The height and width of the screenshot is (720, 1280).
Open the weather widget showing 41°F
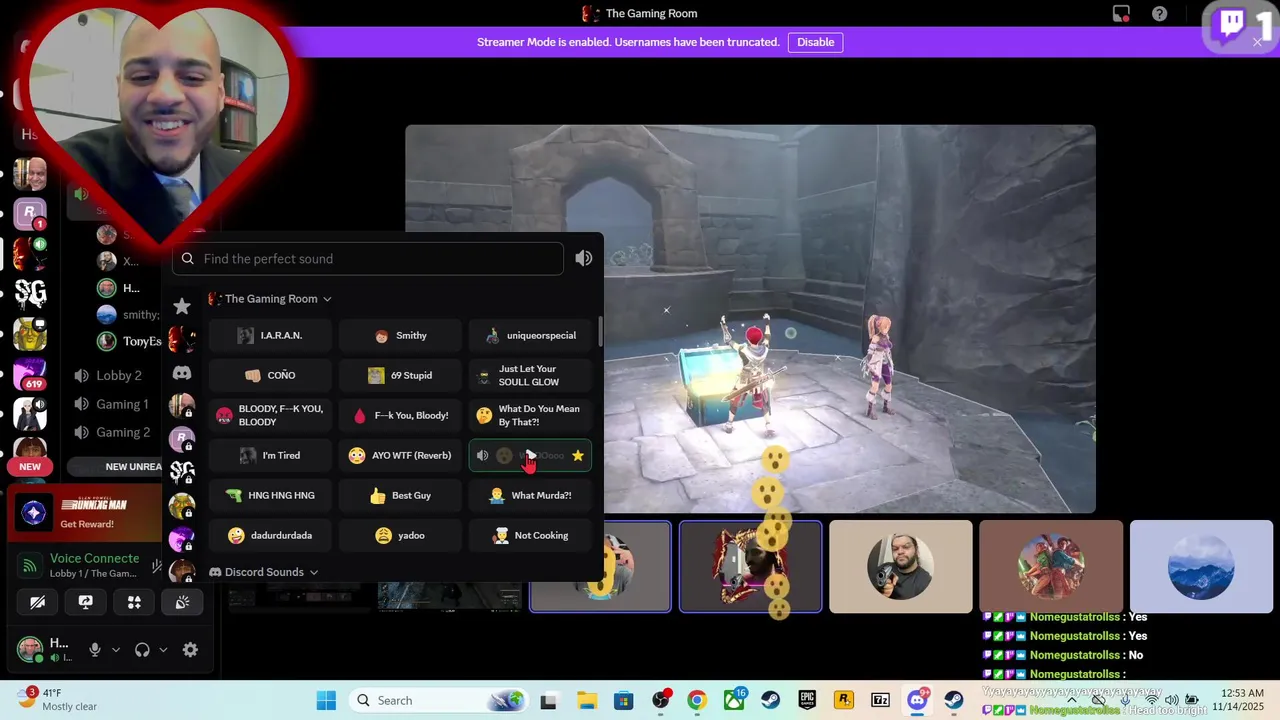point(58,699)
